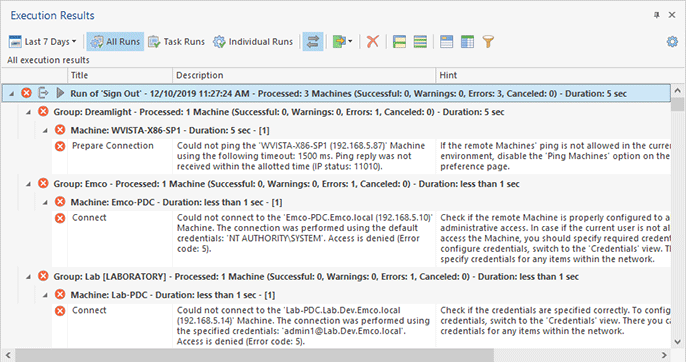Open the column chooser icon
Image resolution: width=686 pixels, height=362 pixels.
pyautogui.click(x=467, y=42)
